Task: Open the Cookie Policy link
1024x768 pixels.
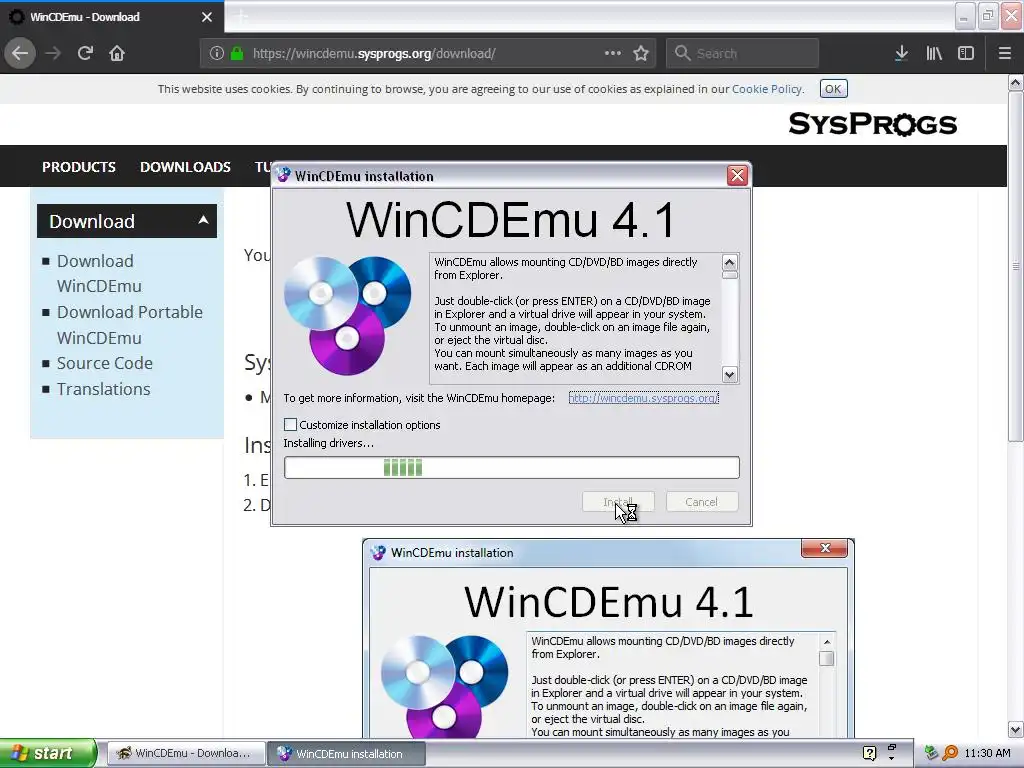Action: [767, 89]
